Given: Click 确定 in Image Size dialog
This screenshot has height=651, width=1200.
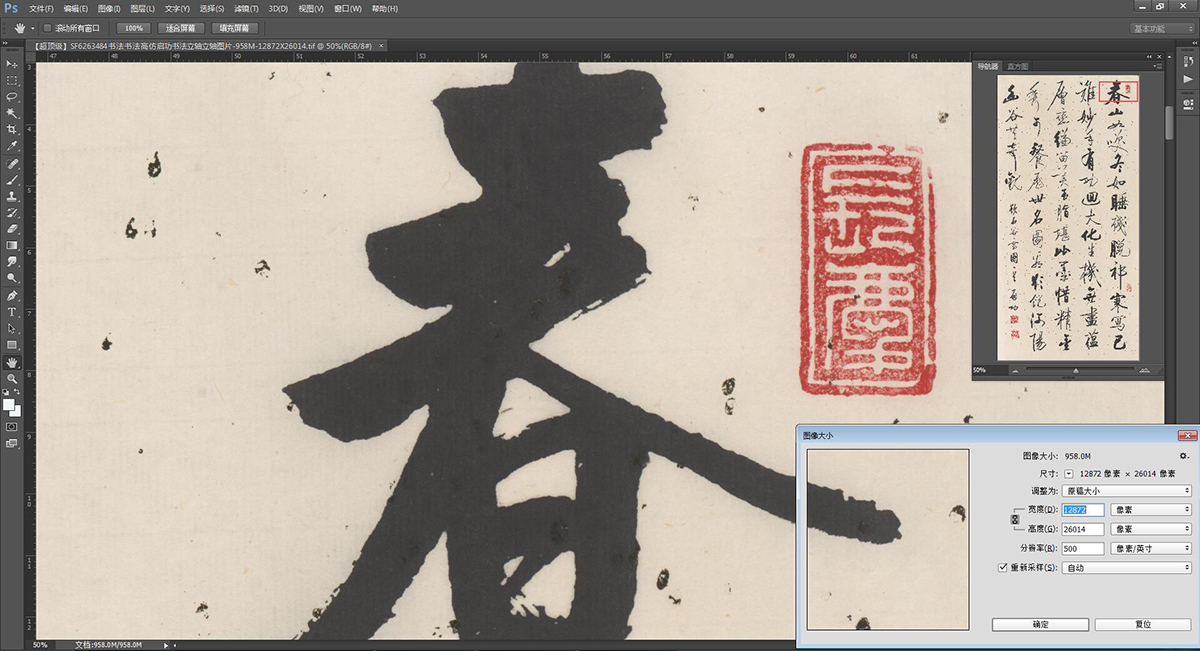Looking at the screenshot, I should pyautogui.click(x=1040, y=624).
